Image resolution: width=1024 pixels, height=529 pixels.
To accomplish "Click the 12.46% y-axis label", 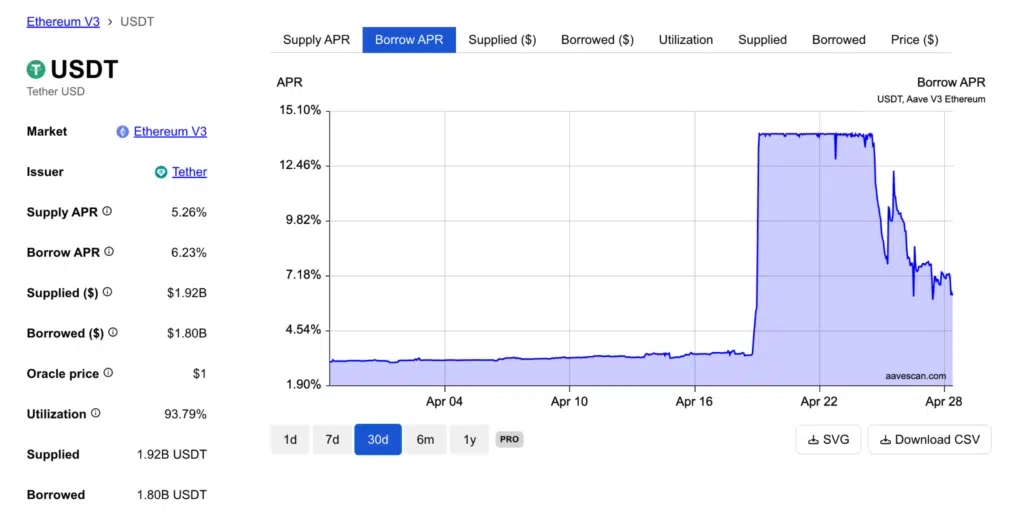I will (300, 165).
